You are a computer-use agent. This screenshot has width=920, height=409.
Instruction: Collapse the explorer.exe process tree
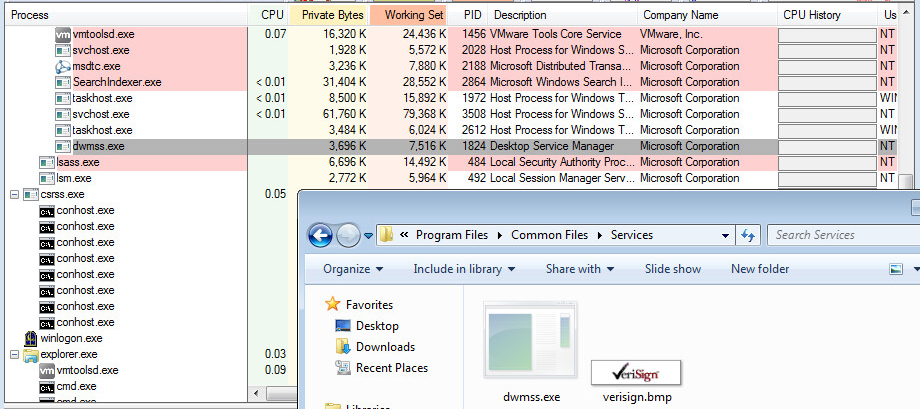click(x=15, y=354)
